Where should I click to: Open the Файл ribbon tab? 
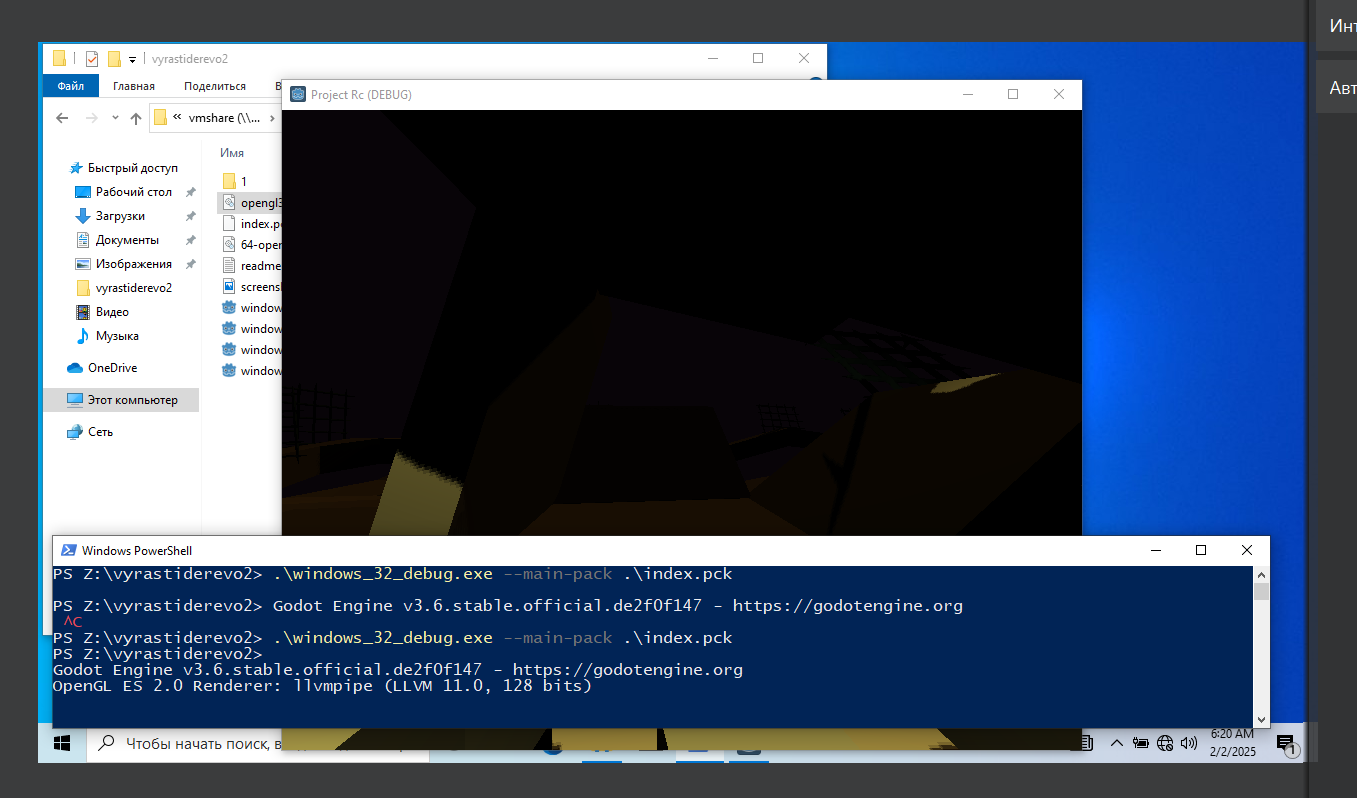pos(70,86)
